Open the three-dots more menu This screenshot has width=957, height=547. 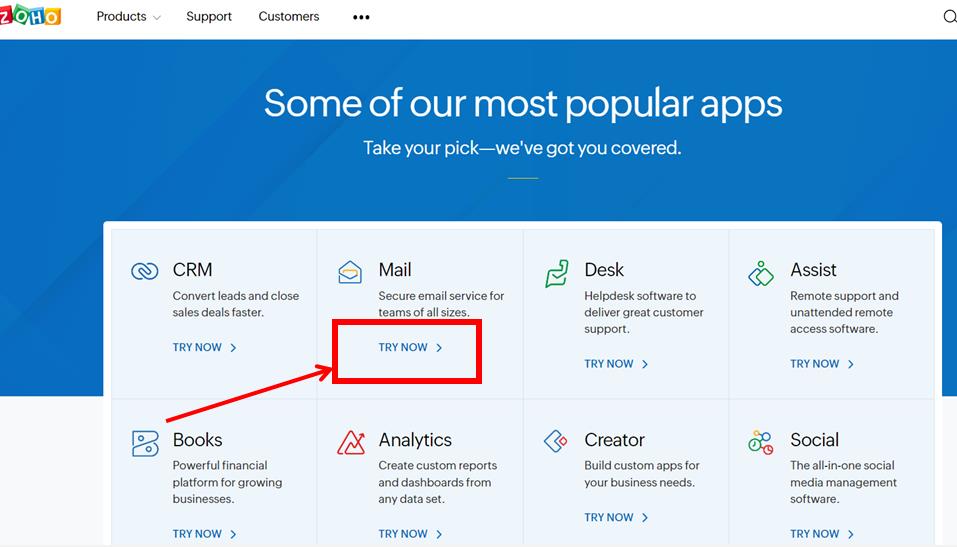[x=361, y=17]
